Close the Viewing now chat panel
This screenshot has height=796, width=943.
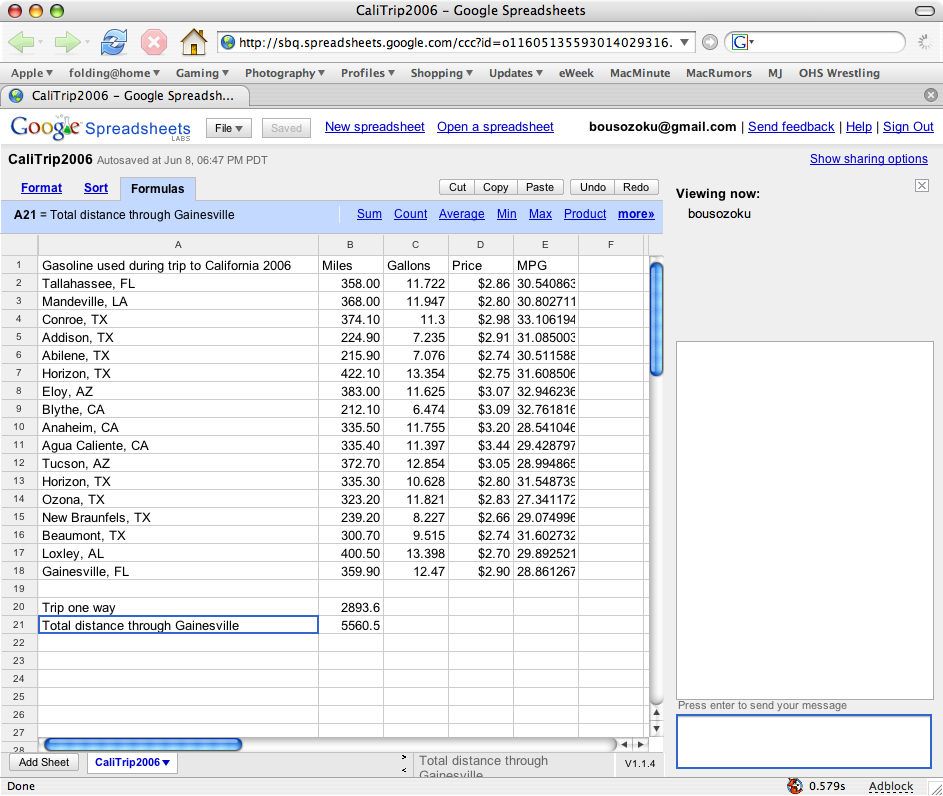click(922, 186)
